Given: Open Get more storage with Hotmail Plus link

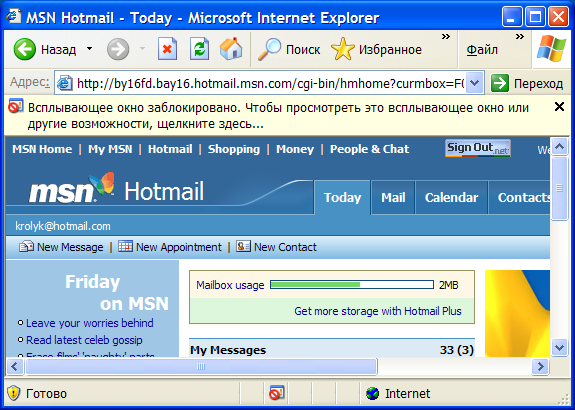Looking at the screenshot, I should (x=378, y=311).
